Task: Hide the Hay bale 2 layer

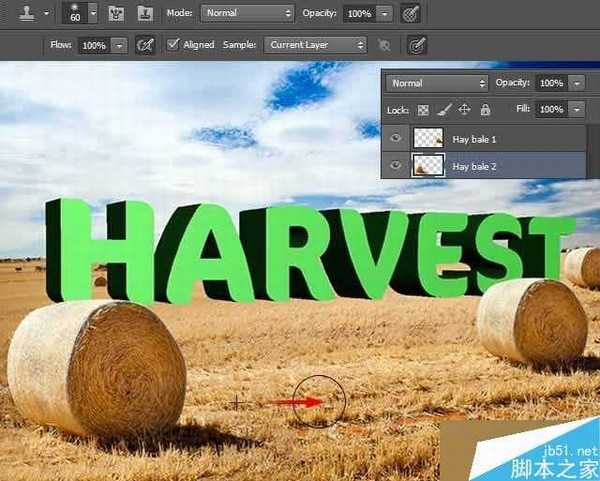Action: [x=393, y=166]
